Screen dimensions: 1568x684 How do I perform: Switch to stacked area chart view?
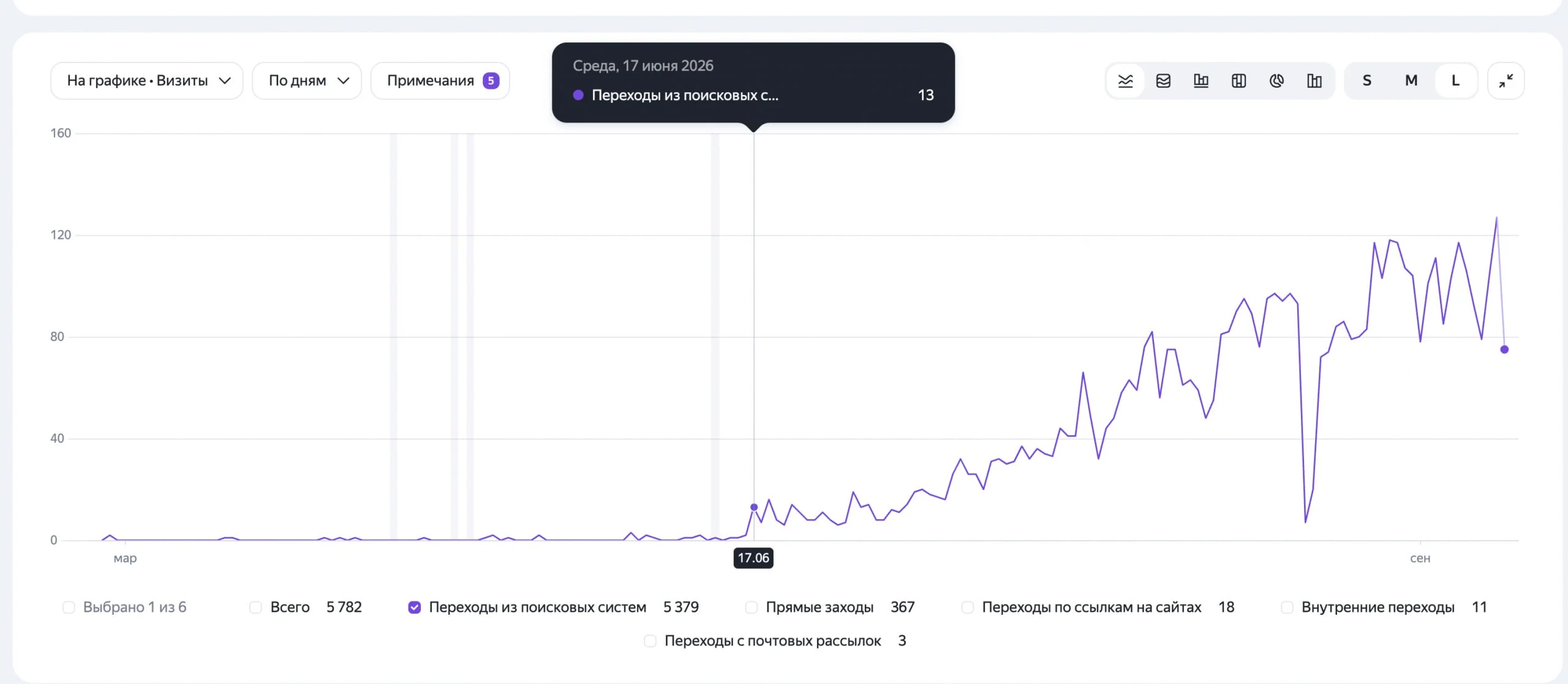click(x=1163, y=81)
